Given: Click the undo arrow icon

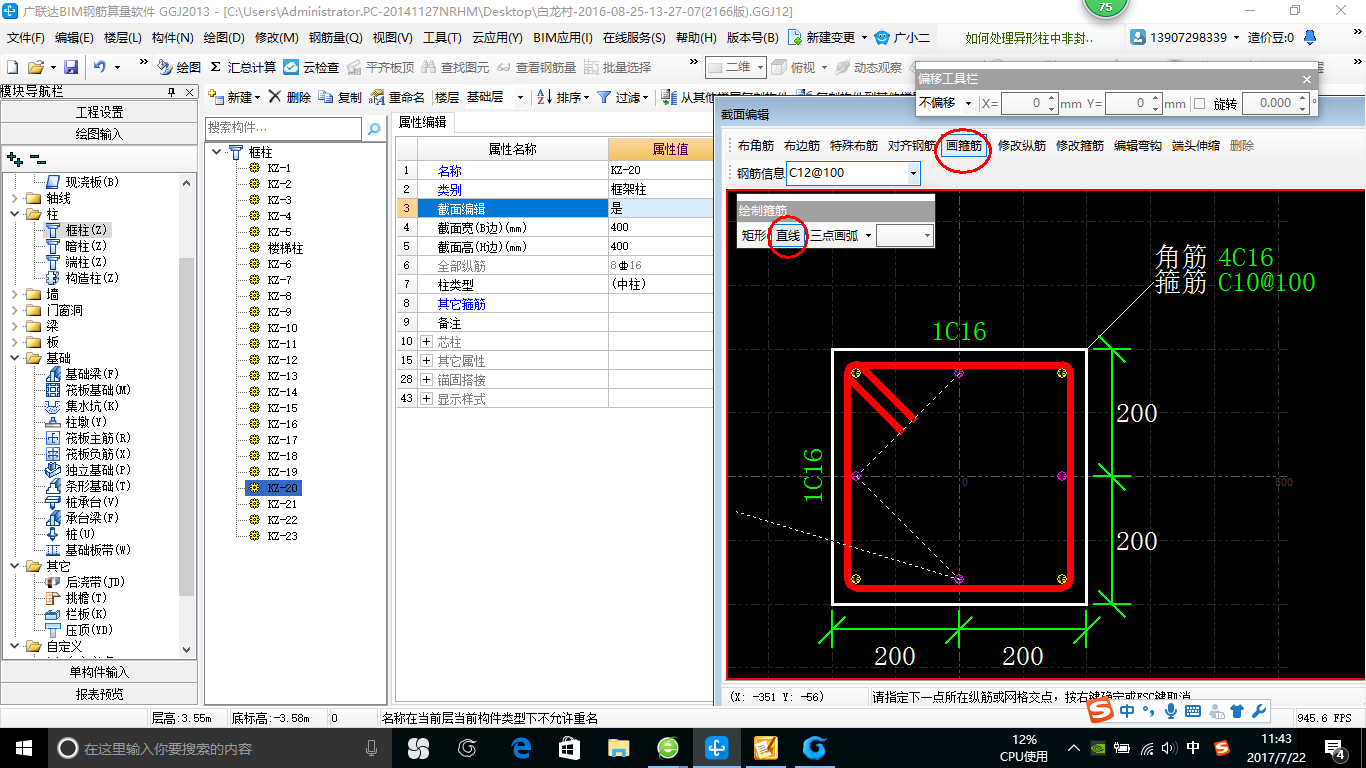Looking at the screenshot, I should (100, 67).
